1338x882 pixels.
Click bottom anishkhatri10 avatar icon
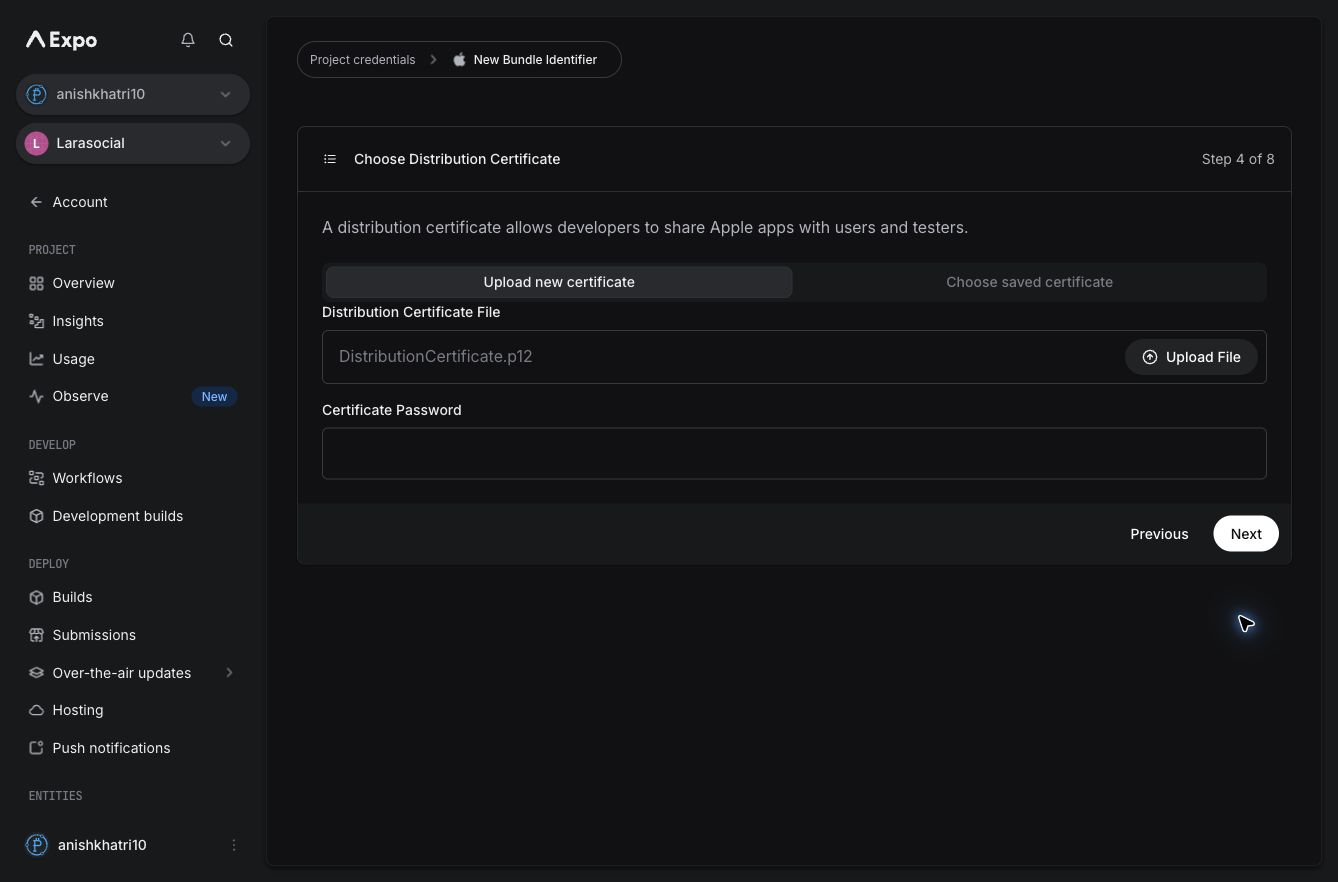tap(37, 845)
